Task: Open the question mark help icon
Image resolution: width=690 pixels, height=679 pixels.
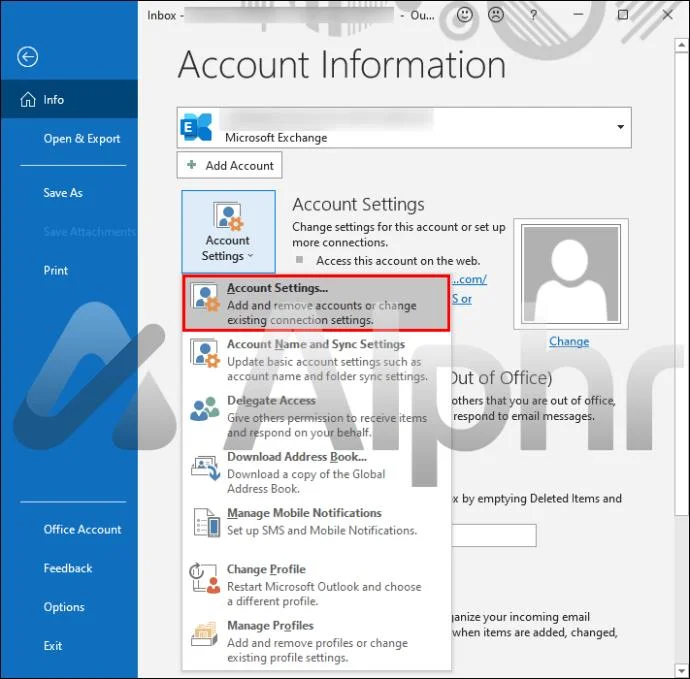Action: (x=533, y=15)
